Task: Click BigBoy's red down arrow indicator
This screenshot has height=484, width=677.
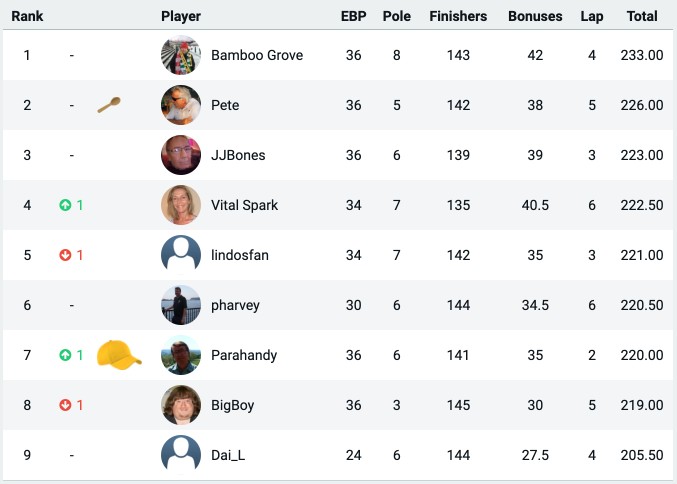Action: [x=65, y=405]
